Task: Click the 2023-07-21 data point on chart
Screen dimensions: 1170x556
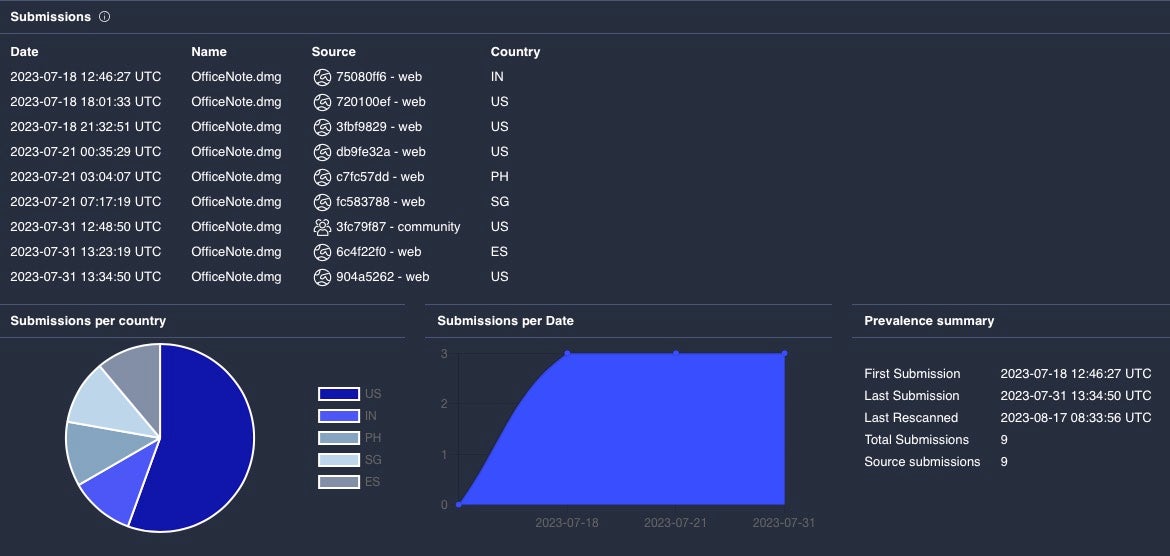Action: click(x=676, y=353)
